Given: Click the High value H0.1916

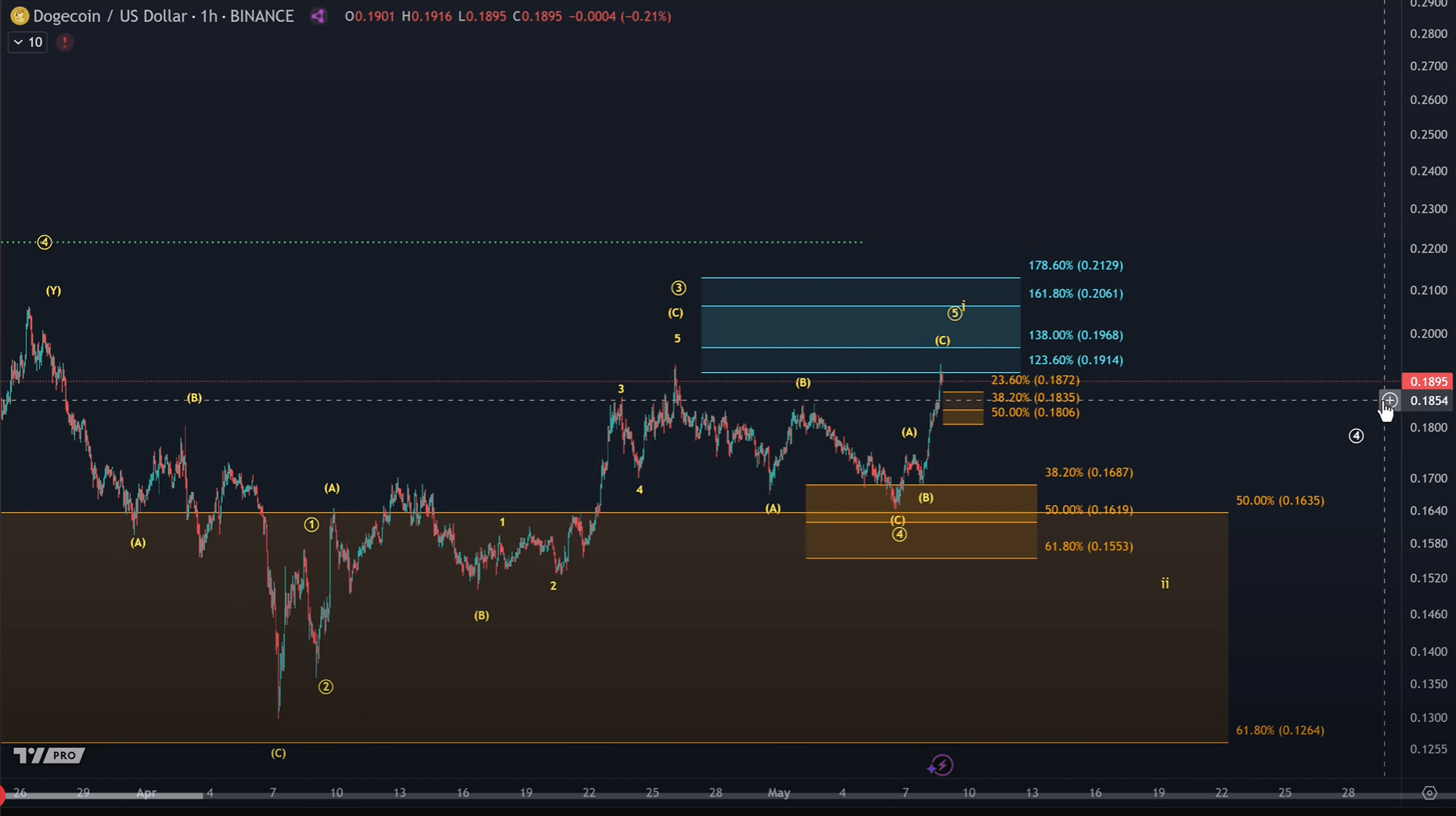Looking at the screenshot, I should (427, 16).
